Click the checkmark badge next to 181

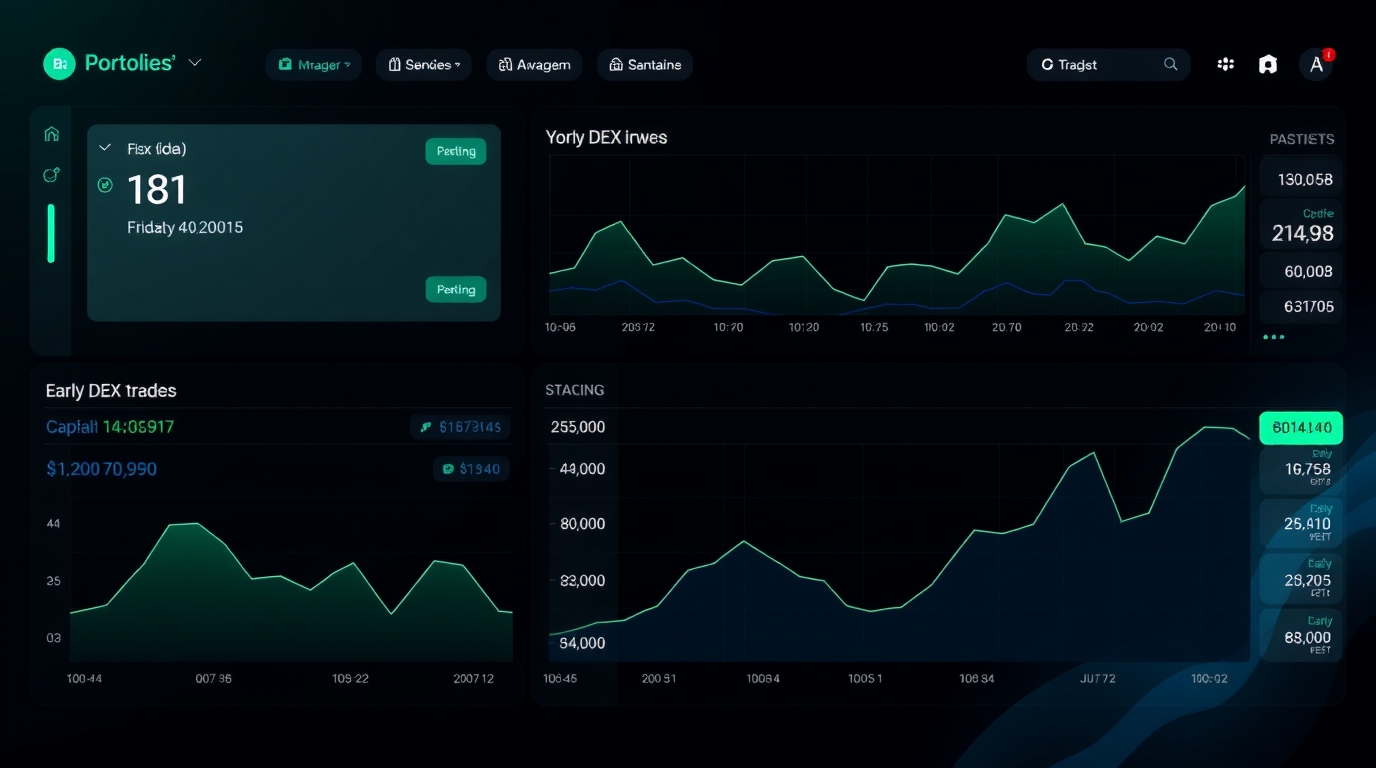point(105,185)
